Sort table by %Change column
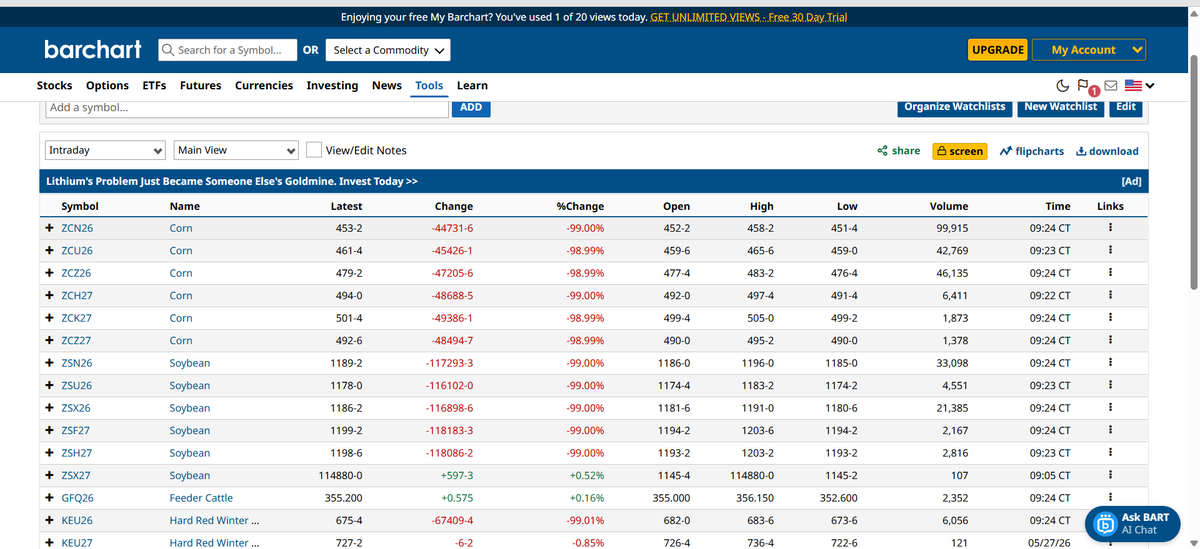 tap(580, 206)
